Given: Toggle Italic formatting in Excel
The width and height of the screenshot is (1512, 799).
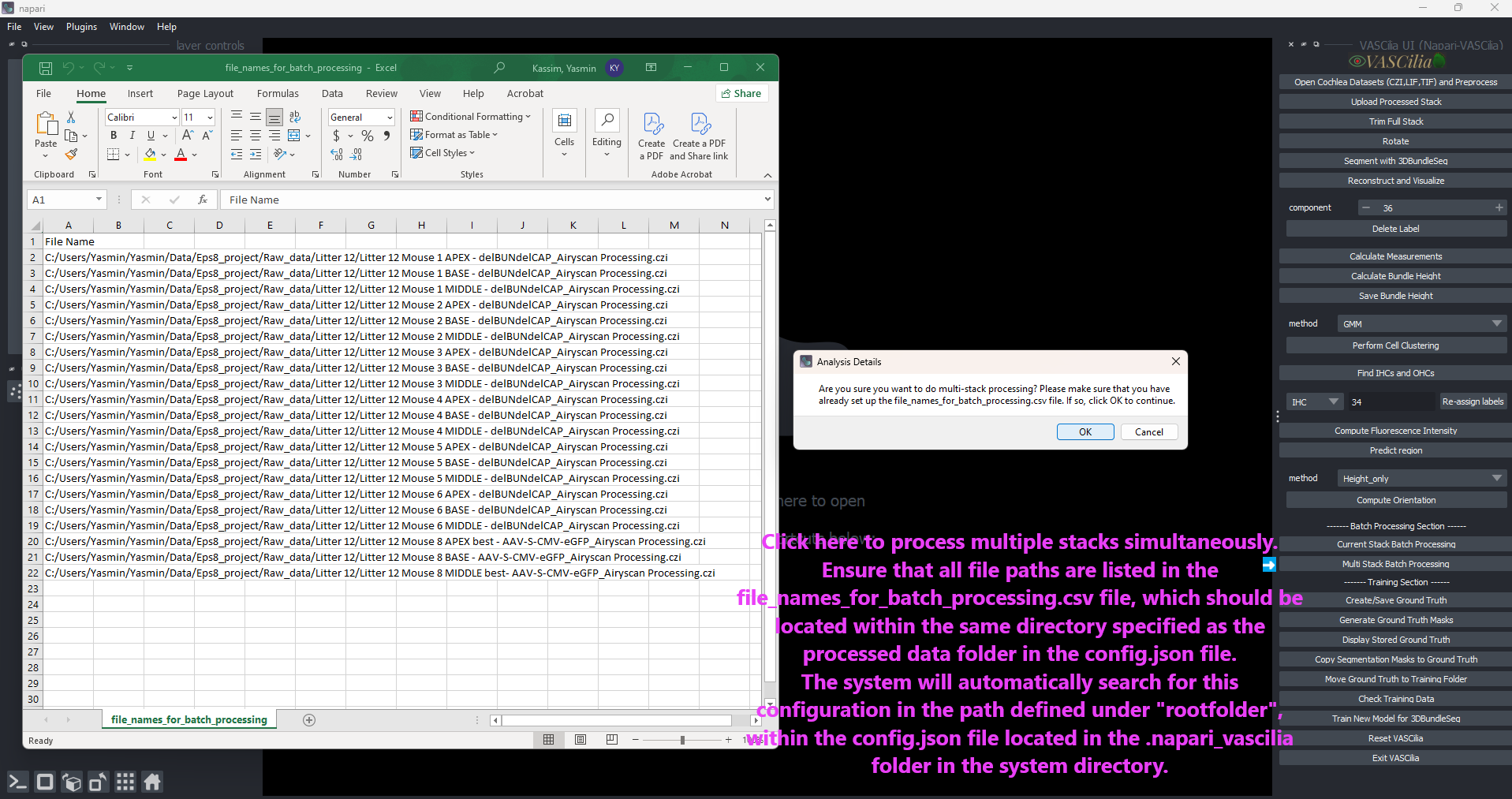Looking at the screenshot, I should click(133, 136).
